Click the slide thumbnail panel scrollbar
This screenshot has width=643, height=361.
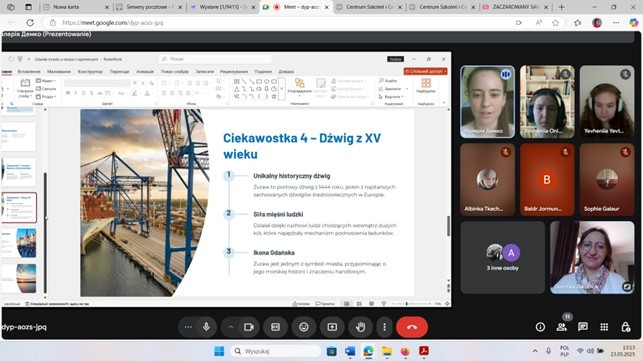pyautogui.click(x=45, y=232)
